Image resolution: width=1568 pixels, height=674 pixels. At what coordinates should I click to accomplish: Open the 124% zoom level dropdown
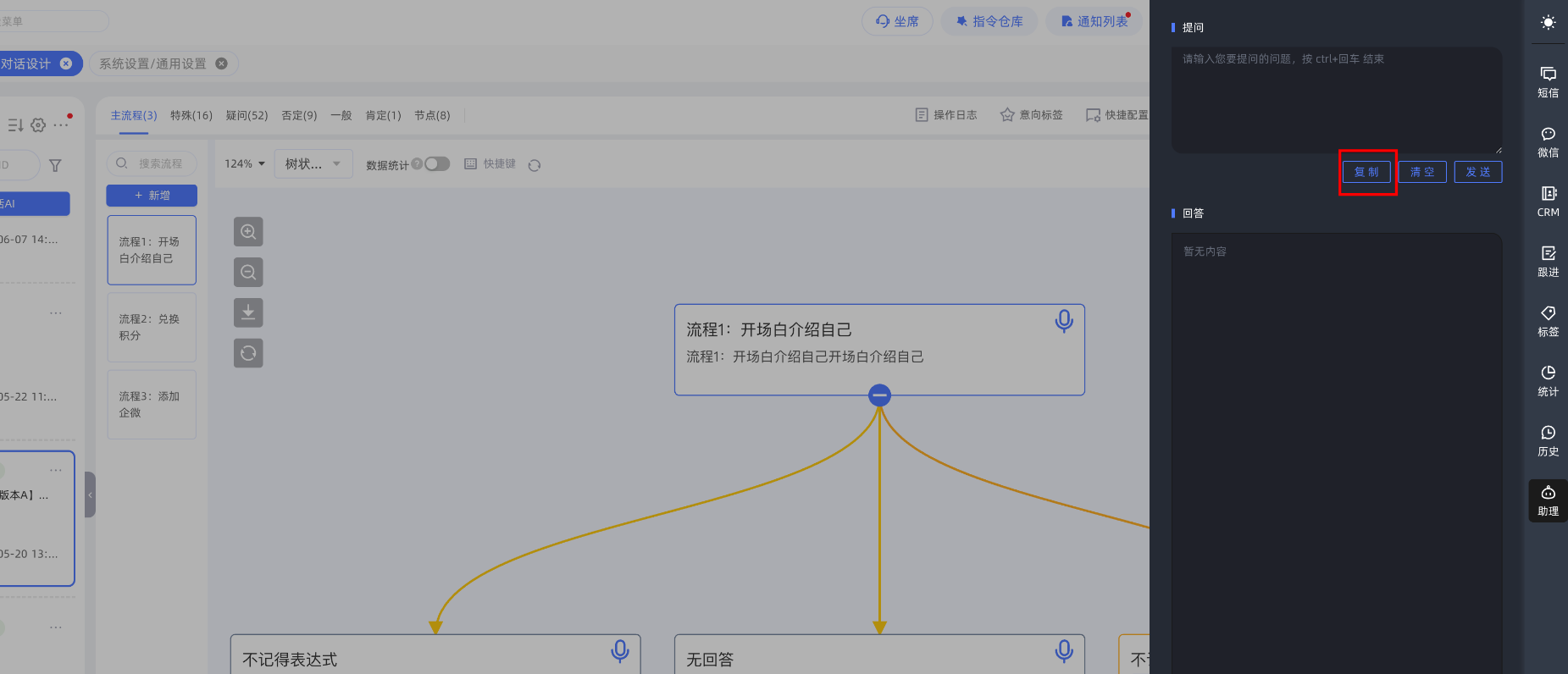pyautogui.click(x=245, y=164)
